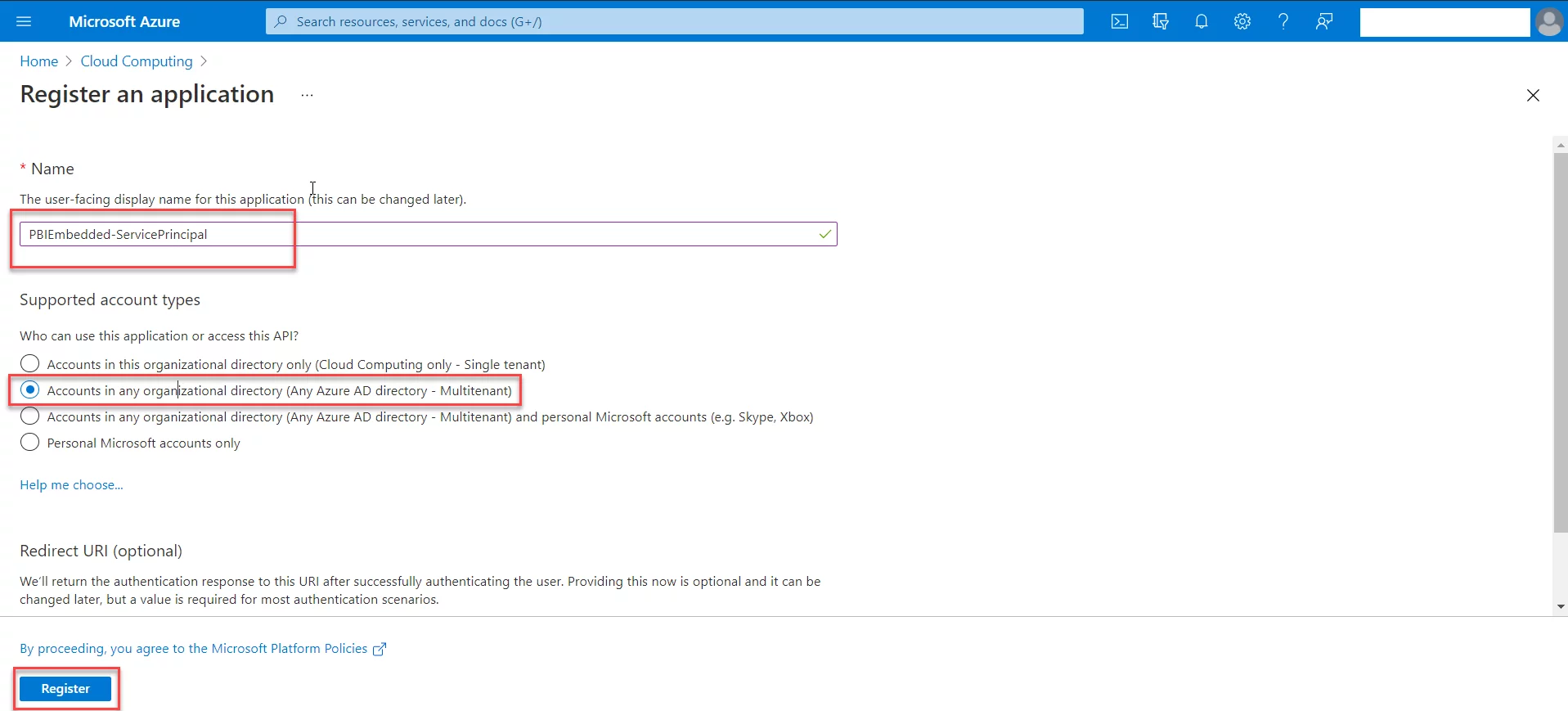Click the Redirect URI (optional) heading
This screenshot has height=711, width=1568.
tap(101, 551)
